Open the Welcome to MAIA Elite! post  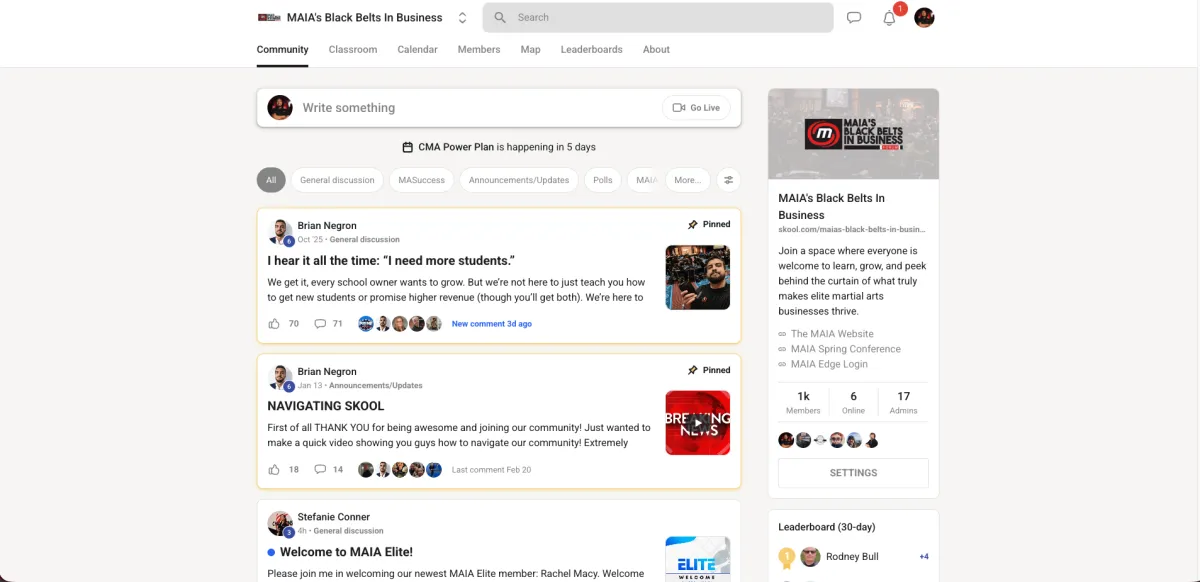point(346,552)
